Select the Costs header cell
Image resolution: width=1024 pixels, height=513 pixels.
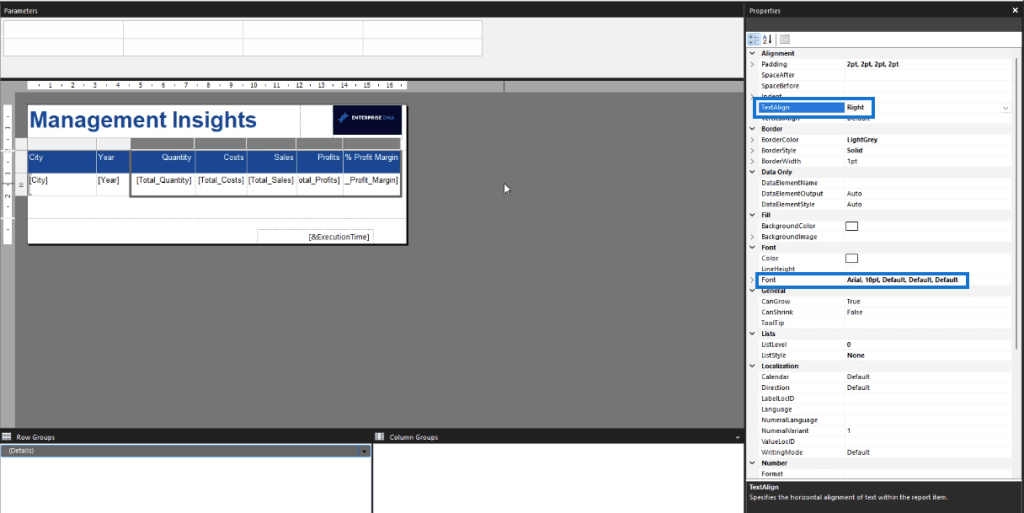click(x=221, y=161)
